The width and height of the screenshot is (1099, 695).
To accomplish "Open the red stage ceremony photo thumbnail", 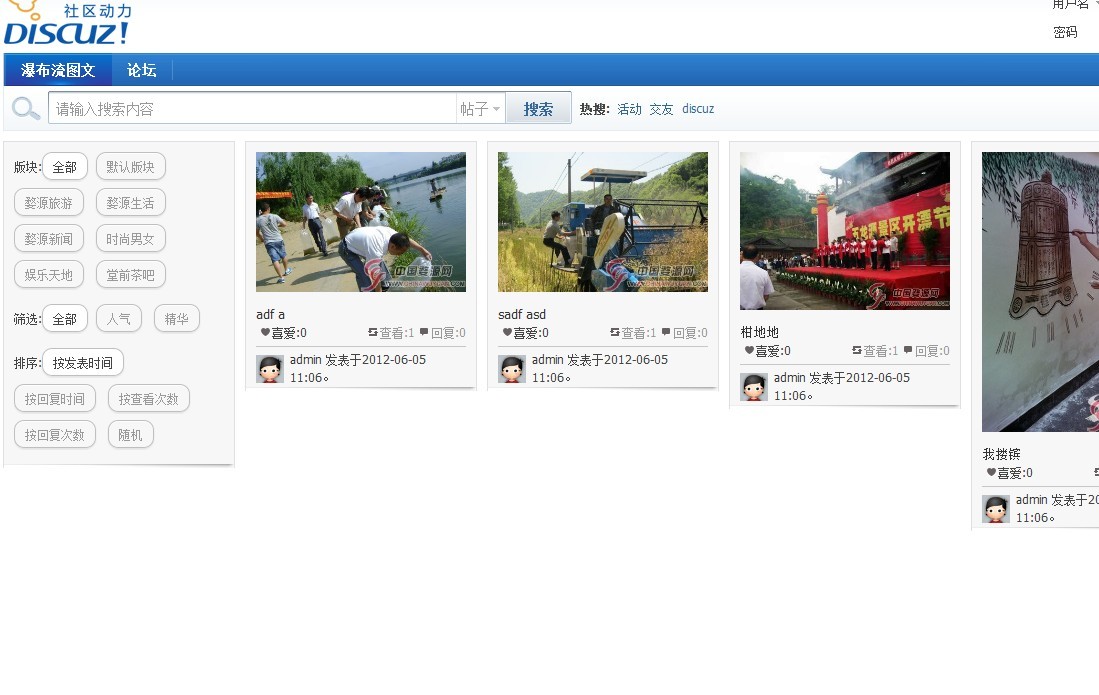I will (845, 230).
